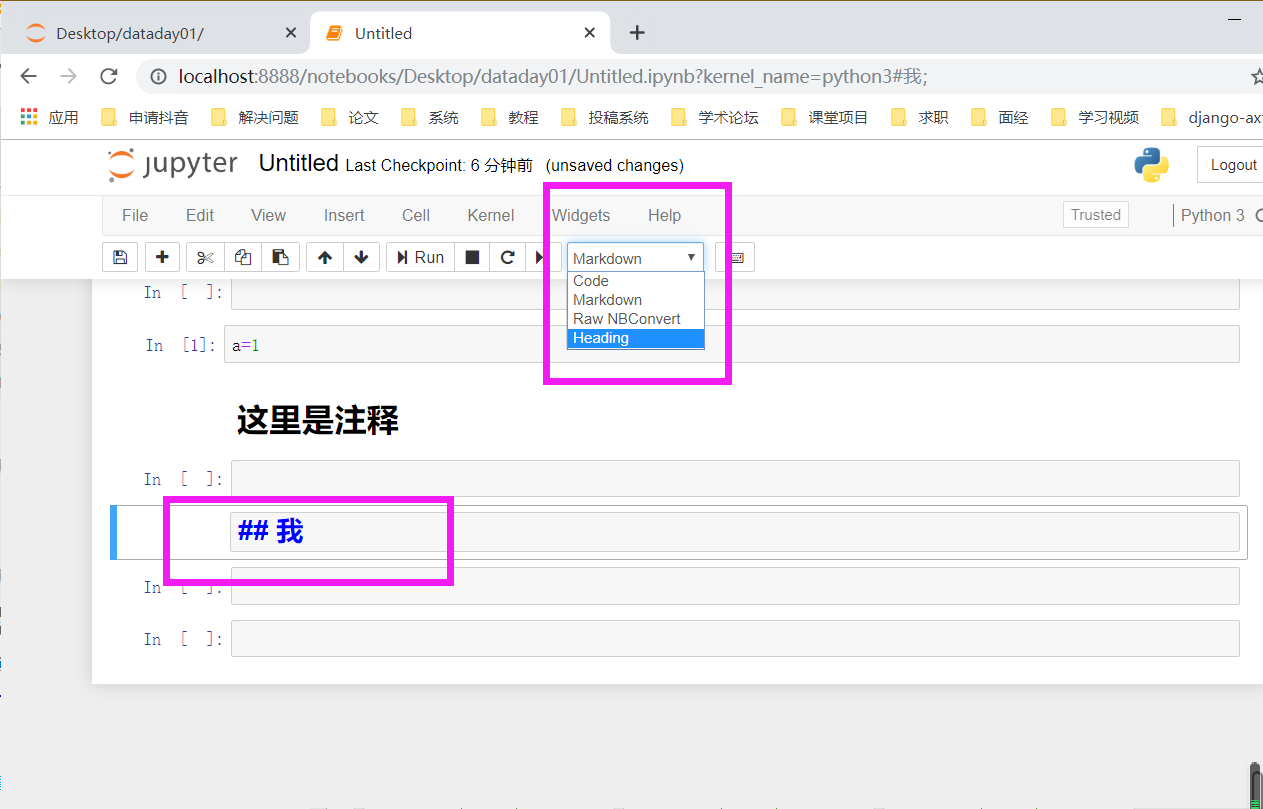The width and height of the screenshot is (1263, 809).
Task: Close the Untitled browser tab
Action: tap(590, 33)
